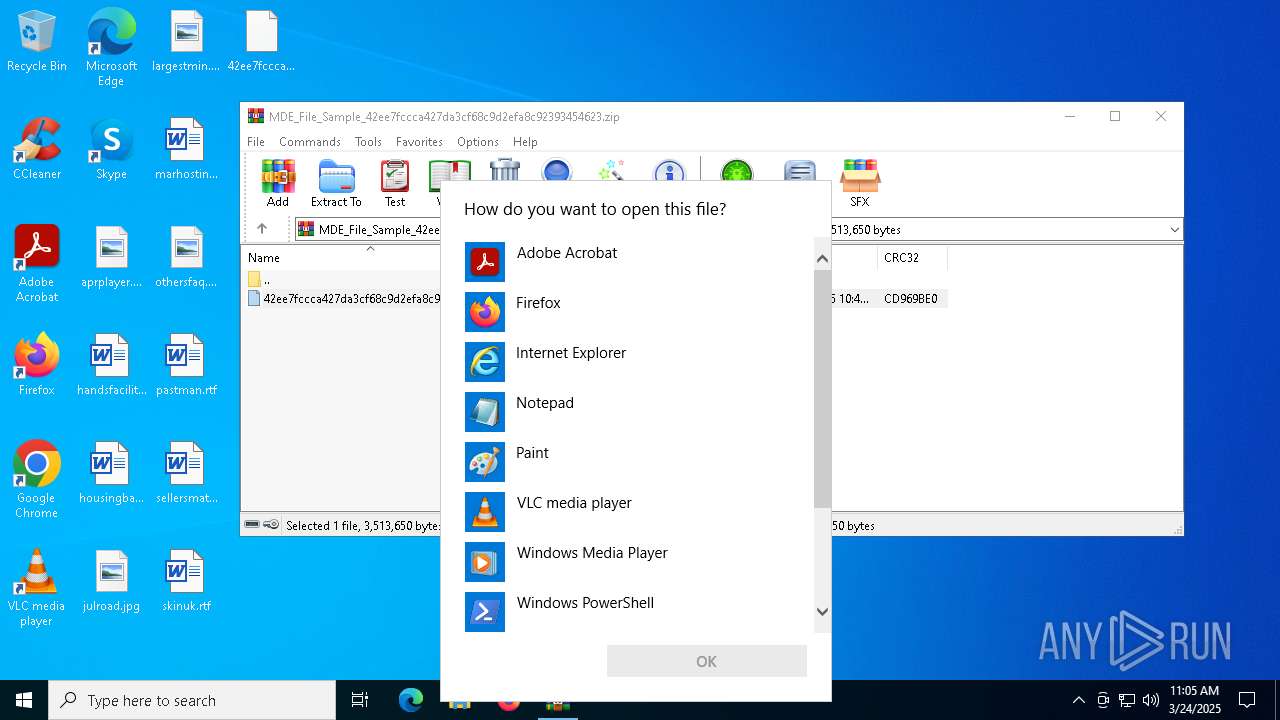
Task: Go up one folder level in WinRAR
Action: point(262,229)
